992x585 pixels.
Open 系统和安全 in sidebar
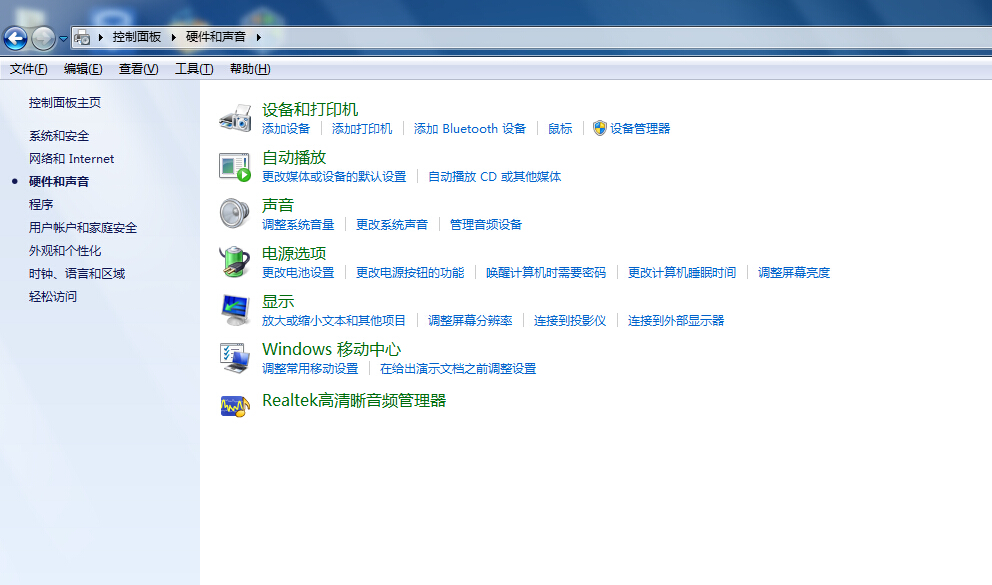coord(59,136)
